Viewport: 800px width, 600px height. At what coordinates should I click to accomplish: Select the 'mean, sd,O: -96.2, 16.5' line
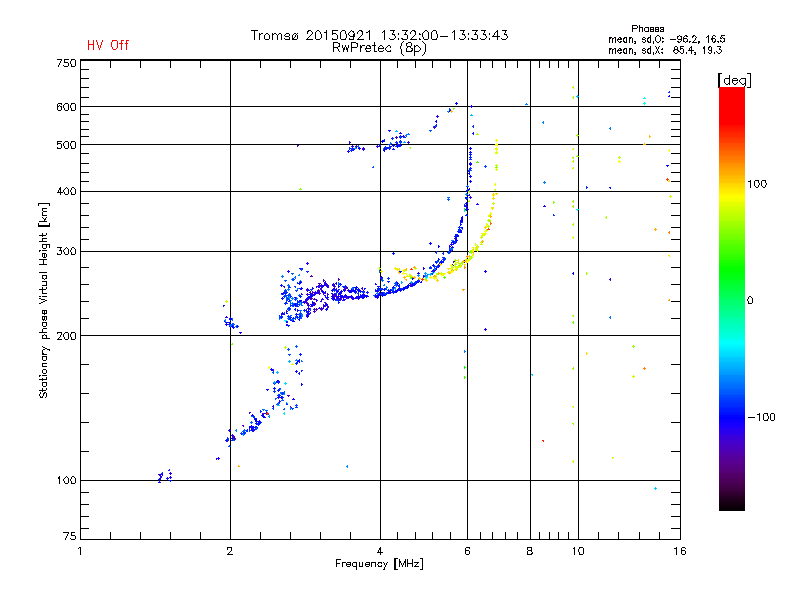coord(666,39)
